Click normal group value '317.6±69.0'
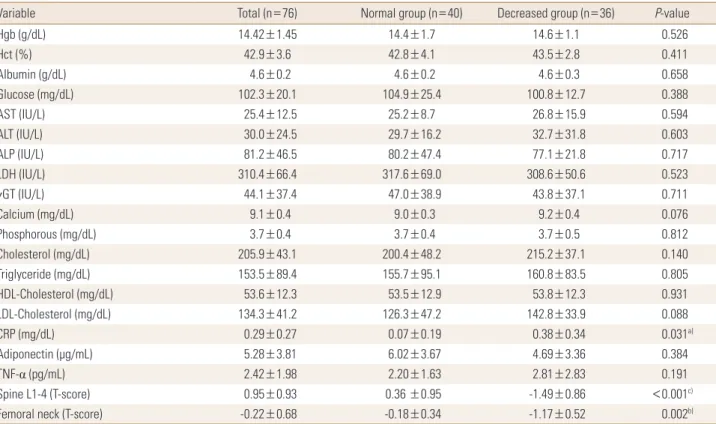The width and height of the screenshot is (716, 424). click(412, 174)
